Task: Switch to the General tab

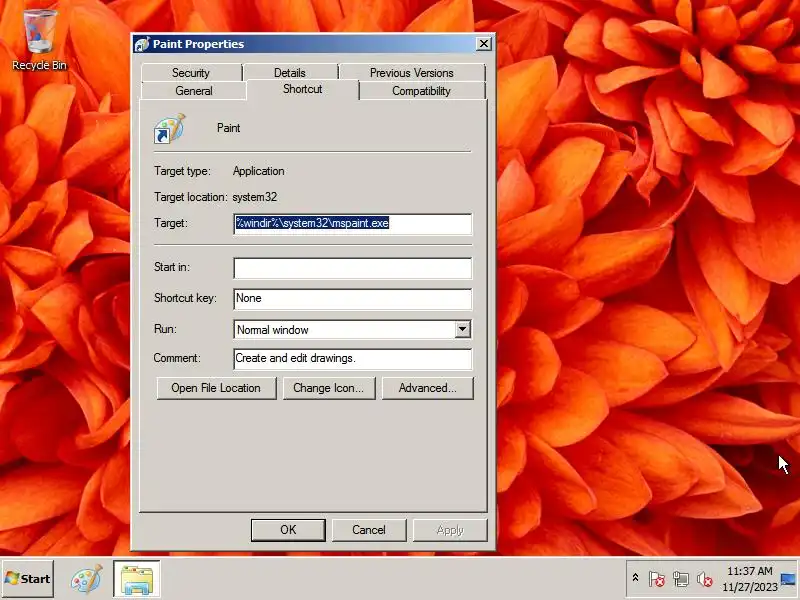Action: click(194, 91)
